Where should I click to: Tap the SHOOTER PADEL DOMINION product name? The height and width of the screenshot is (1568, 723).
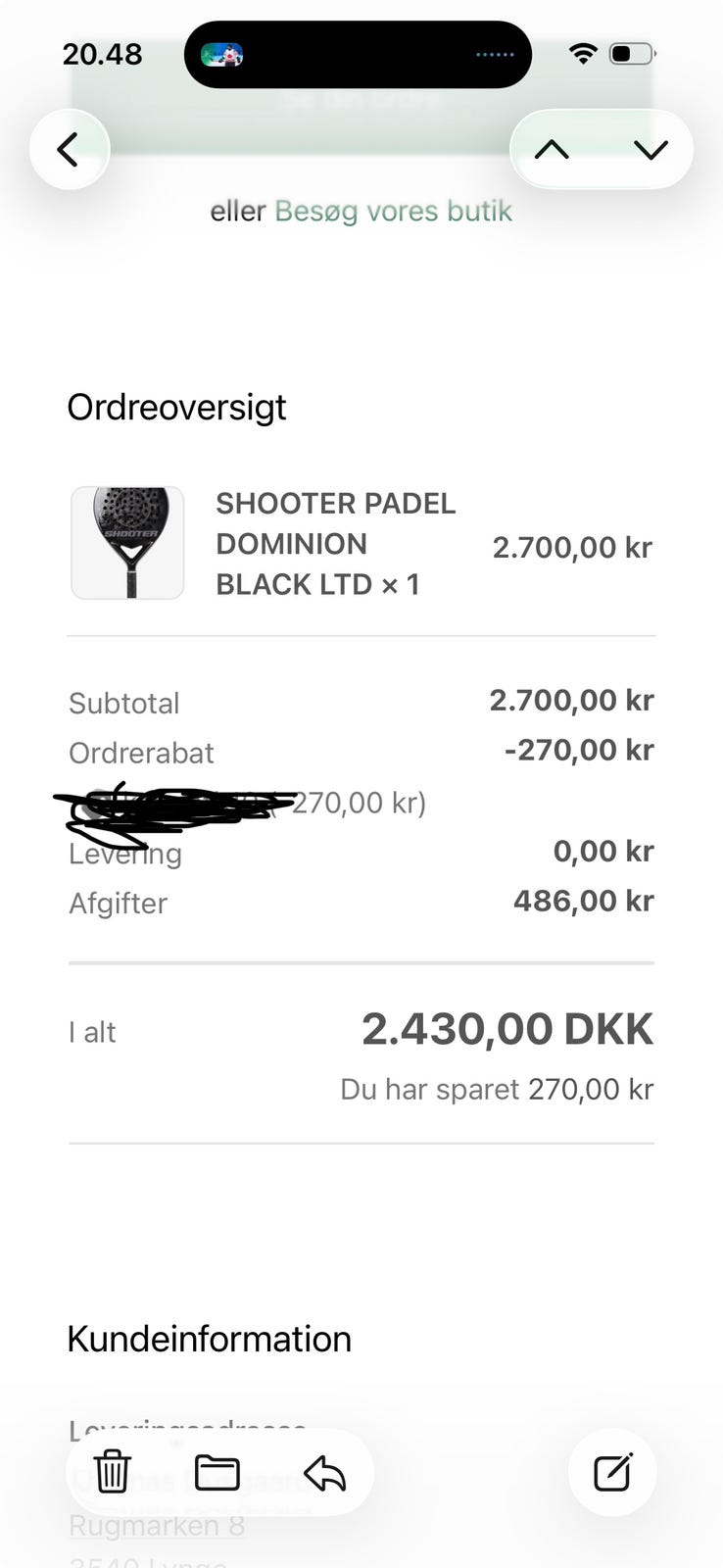tap(335, 543)
